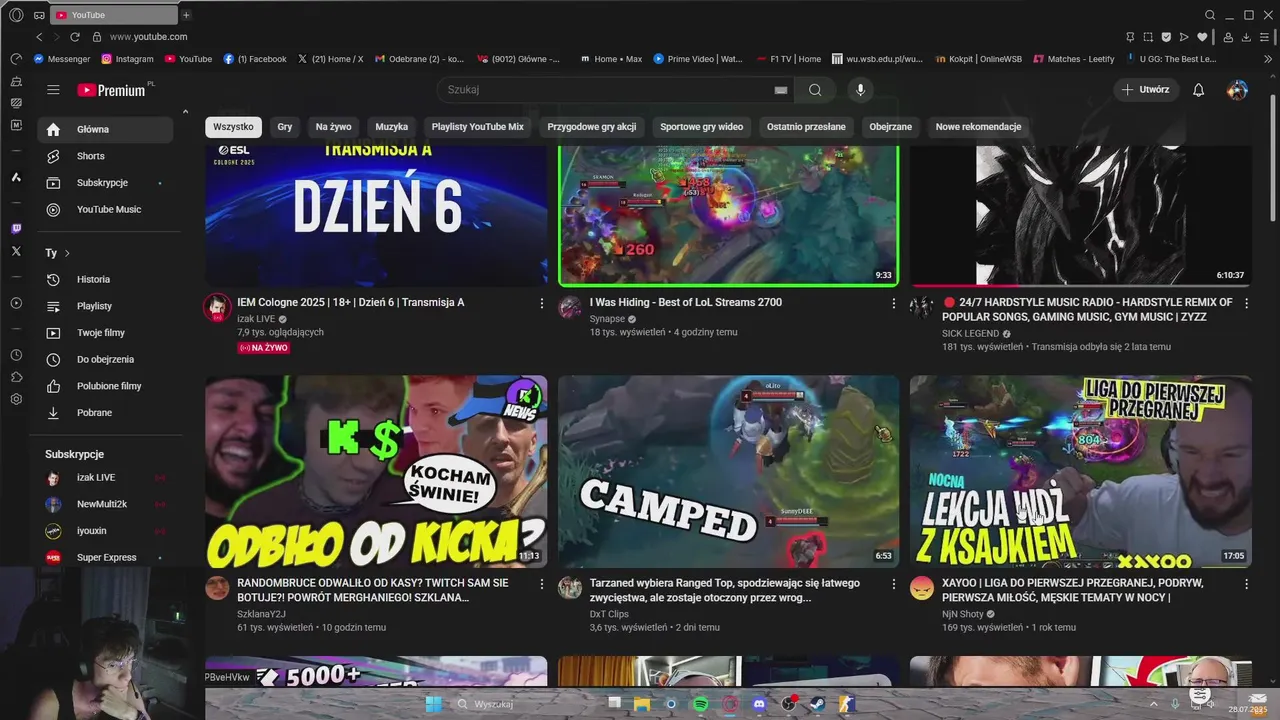
Task: Click the Windows taskbar Wyszukaj search box
Action: [530, 704]
